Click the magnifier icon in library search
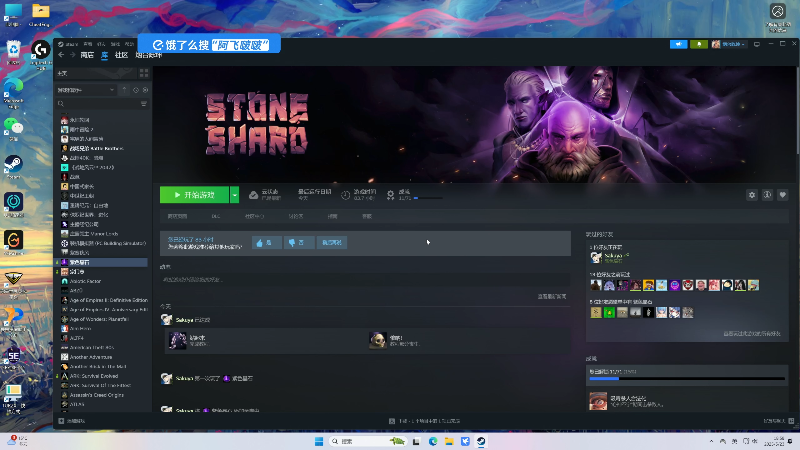The width and height of the screenshot is (800, 450). click(61, 104)
